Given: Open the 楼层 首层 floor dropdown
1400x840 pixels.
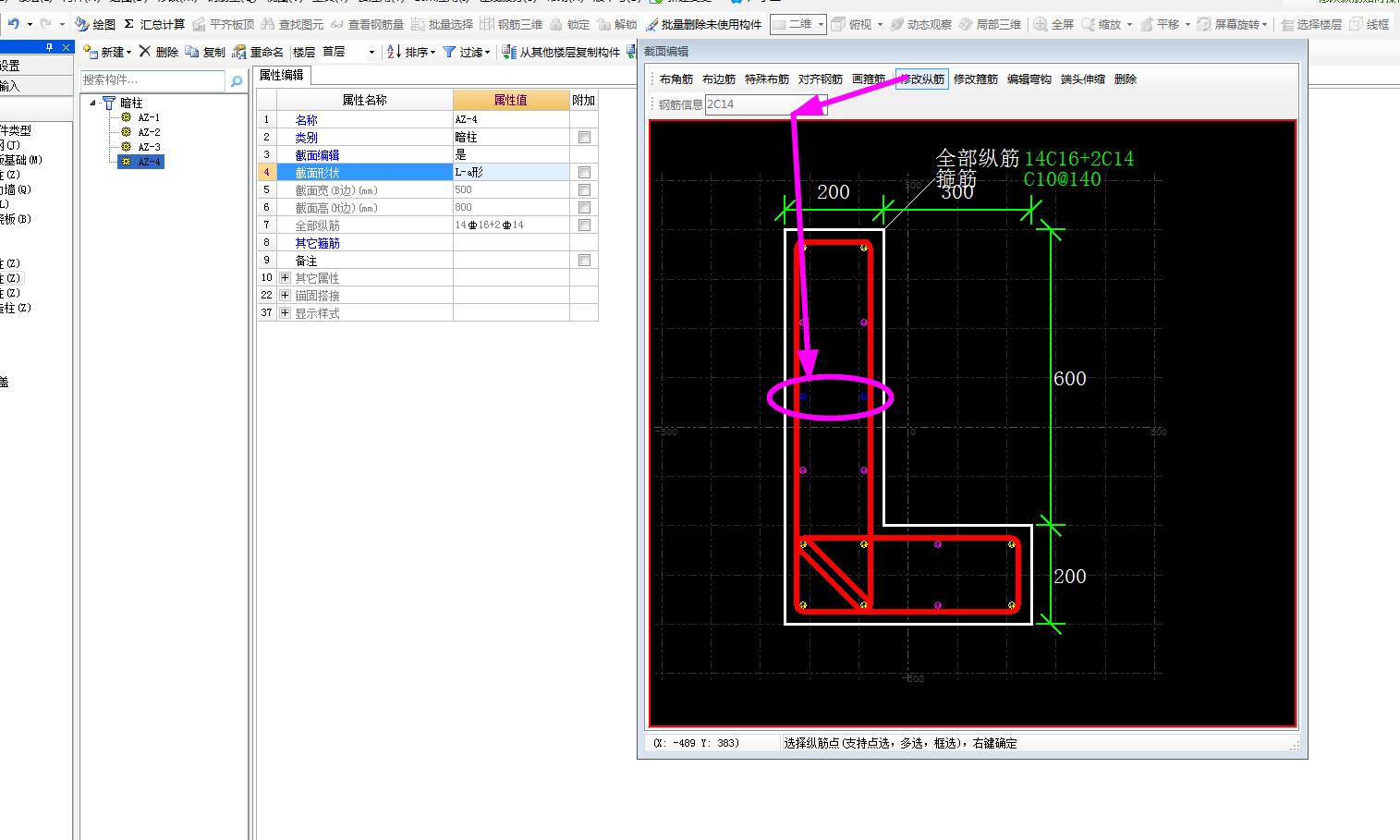Looking at the screenshot, I should coord(371,53).
